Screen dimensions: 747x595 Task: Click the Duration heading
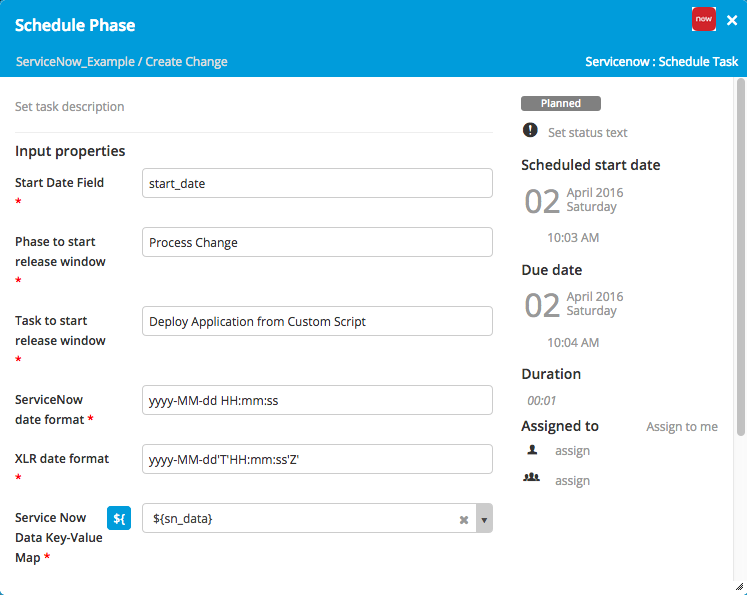(x=551, y=374)
